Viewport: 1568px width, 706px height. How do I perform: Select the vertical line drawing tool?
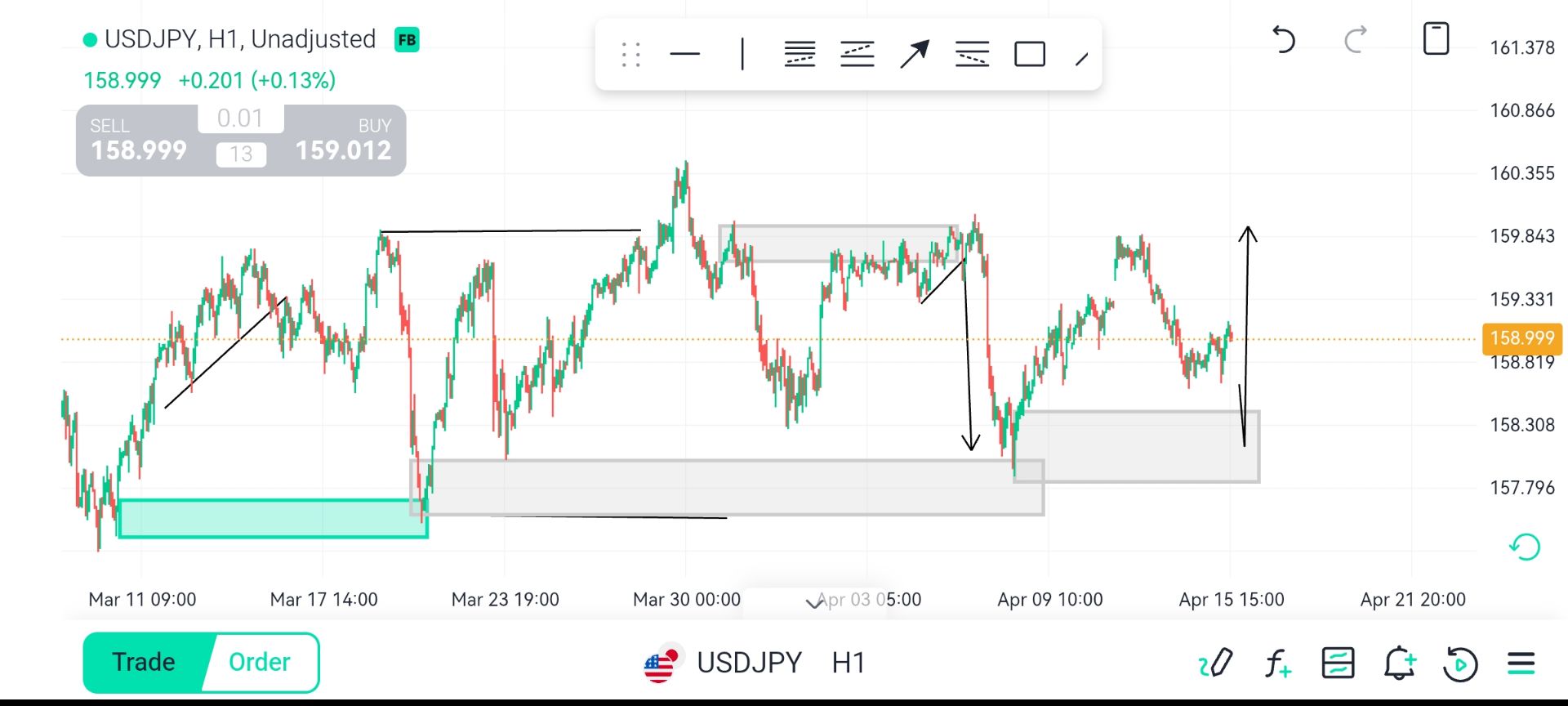(742, 55)
